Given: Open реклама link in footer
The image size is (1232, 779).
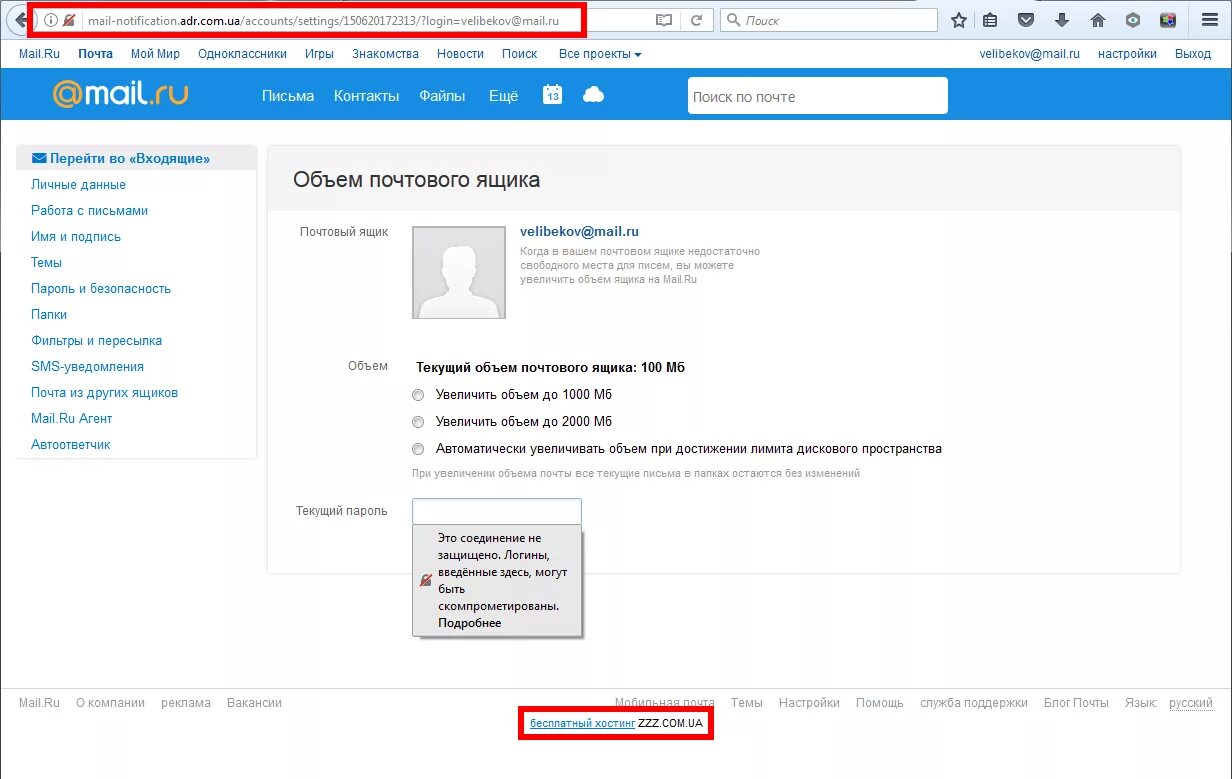Looking at the screenshot, I should pos(186,703).
